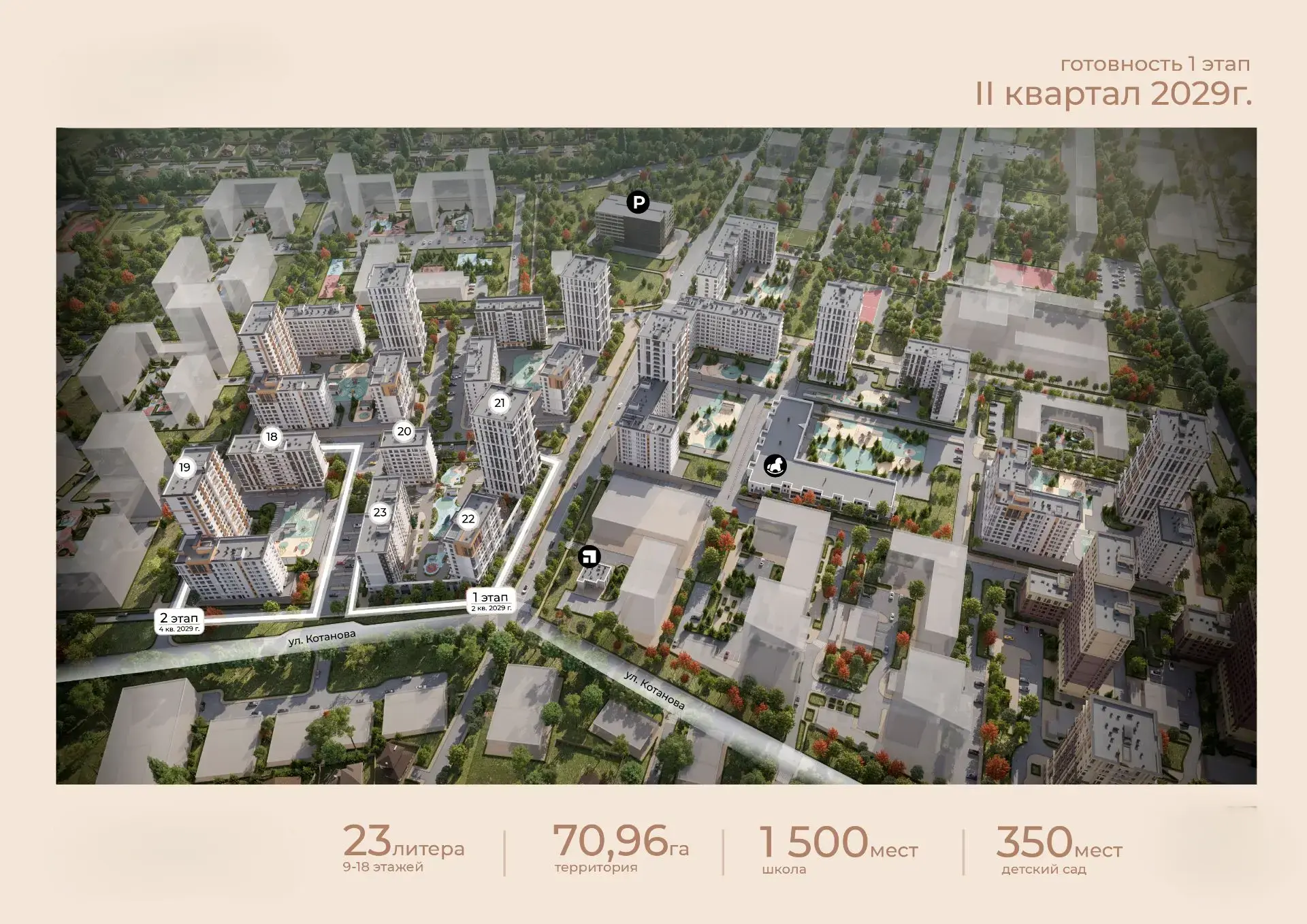Click the '70,96 га' territory figure
1307x924 pixels.
(x=621, y=841)
